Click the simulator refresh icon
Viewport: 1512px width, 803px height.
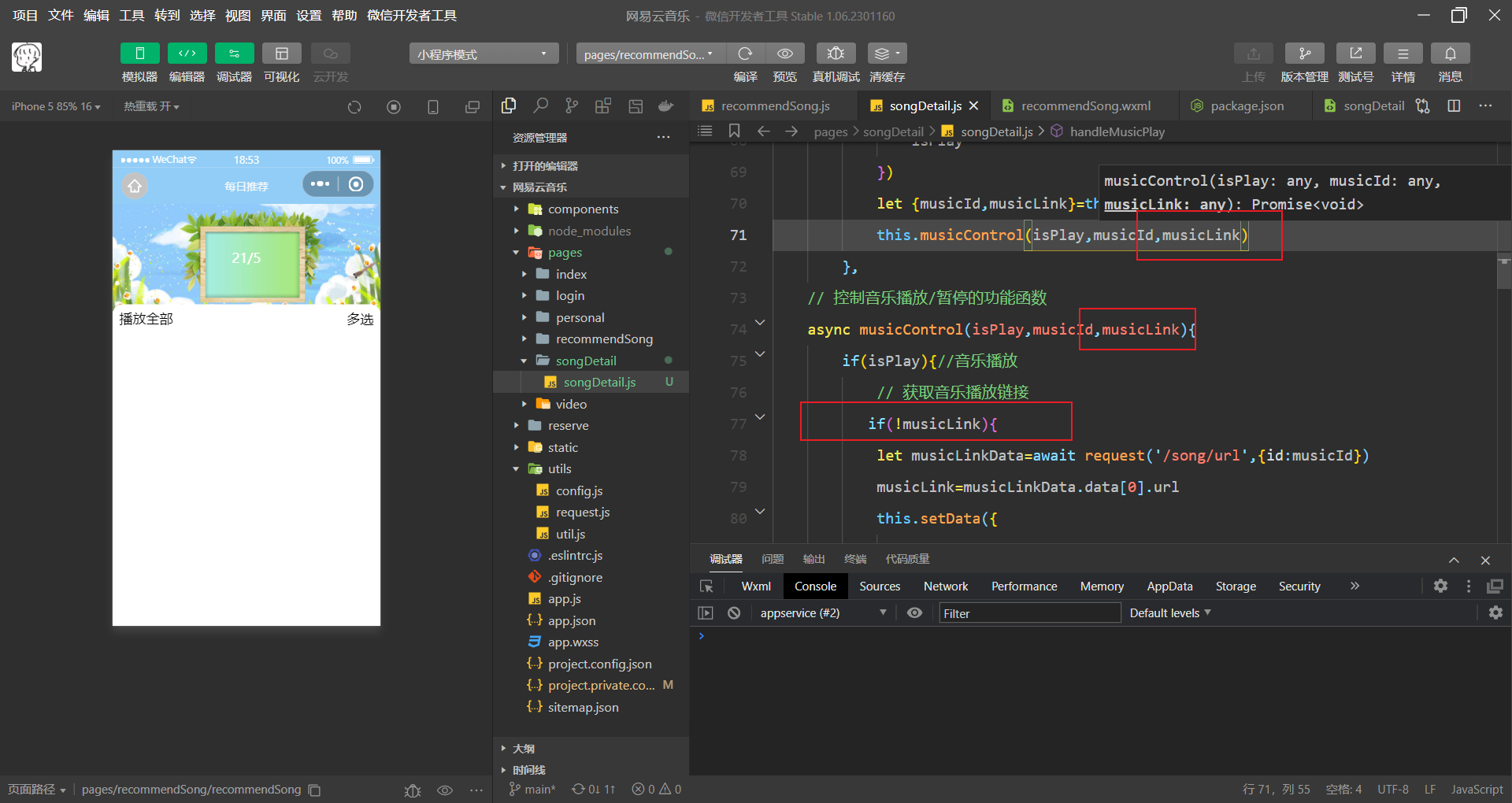tap(354, 106)
